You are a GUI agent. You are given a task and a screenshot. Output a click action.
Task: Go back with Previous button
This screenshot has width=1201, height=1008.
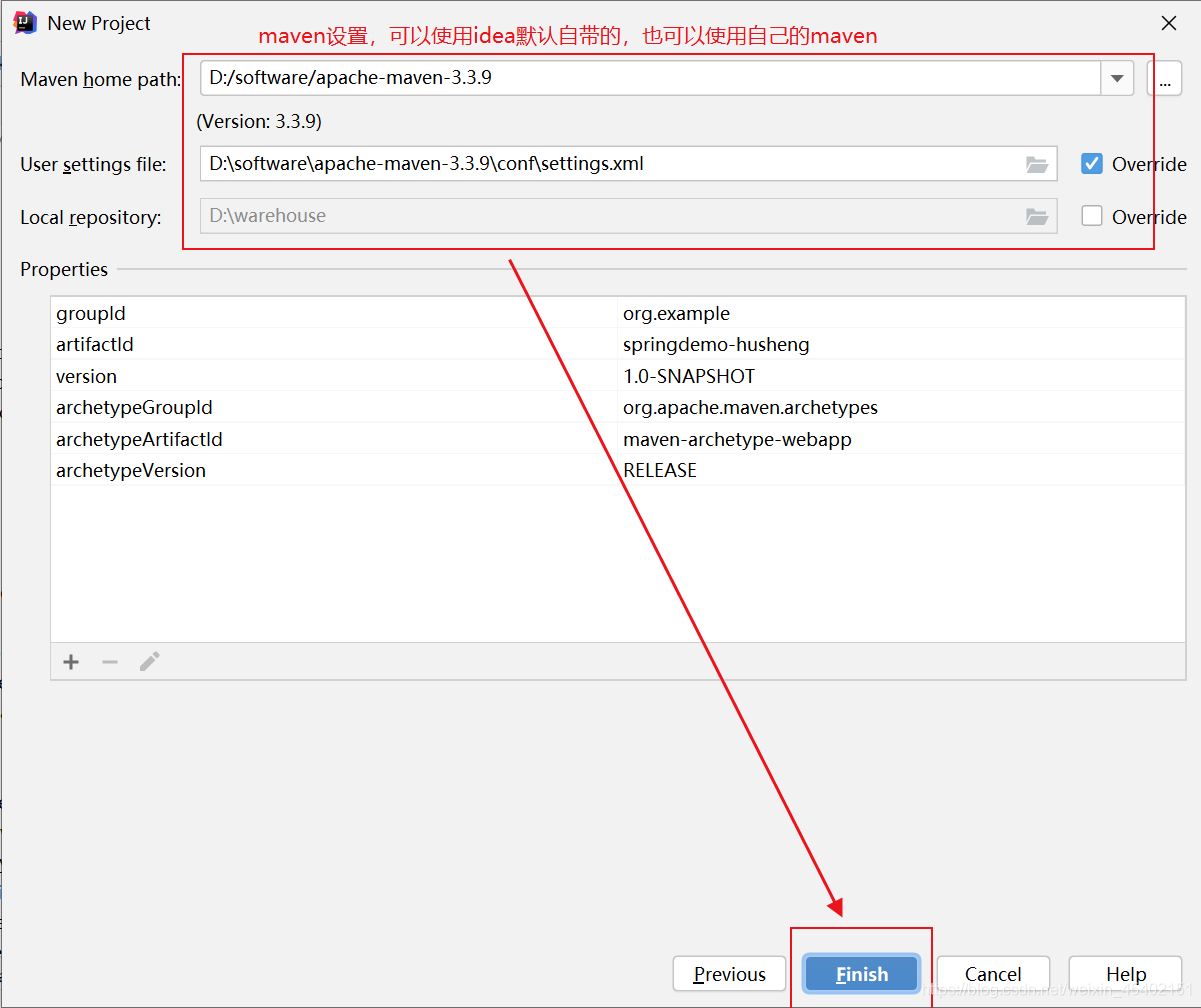[x=730, y=974]
